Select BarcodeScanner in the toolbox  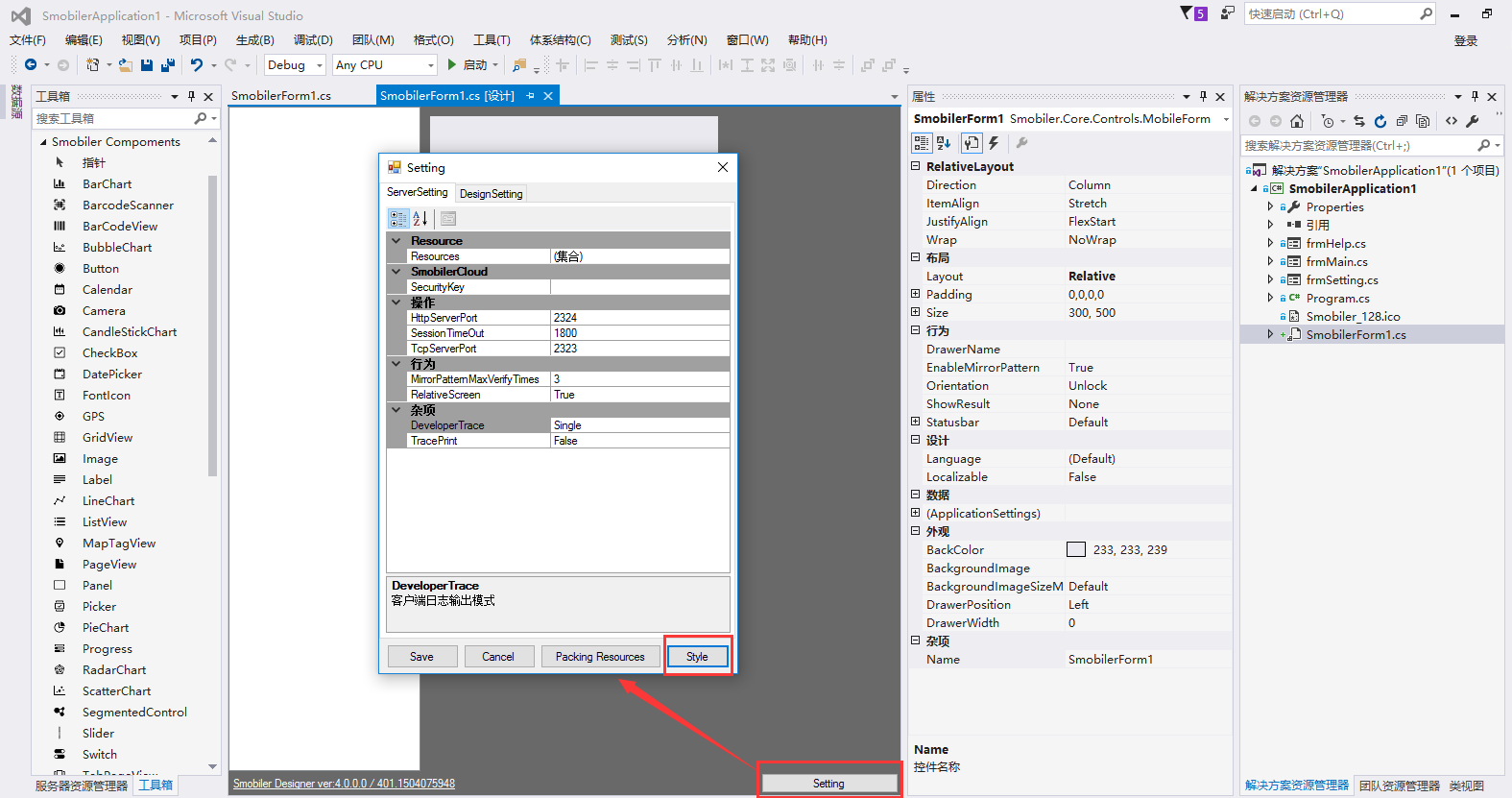[128, 205]
